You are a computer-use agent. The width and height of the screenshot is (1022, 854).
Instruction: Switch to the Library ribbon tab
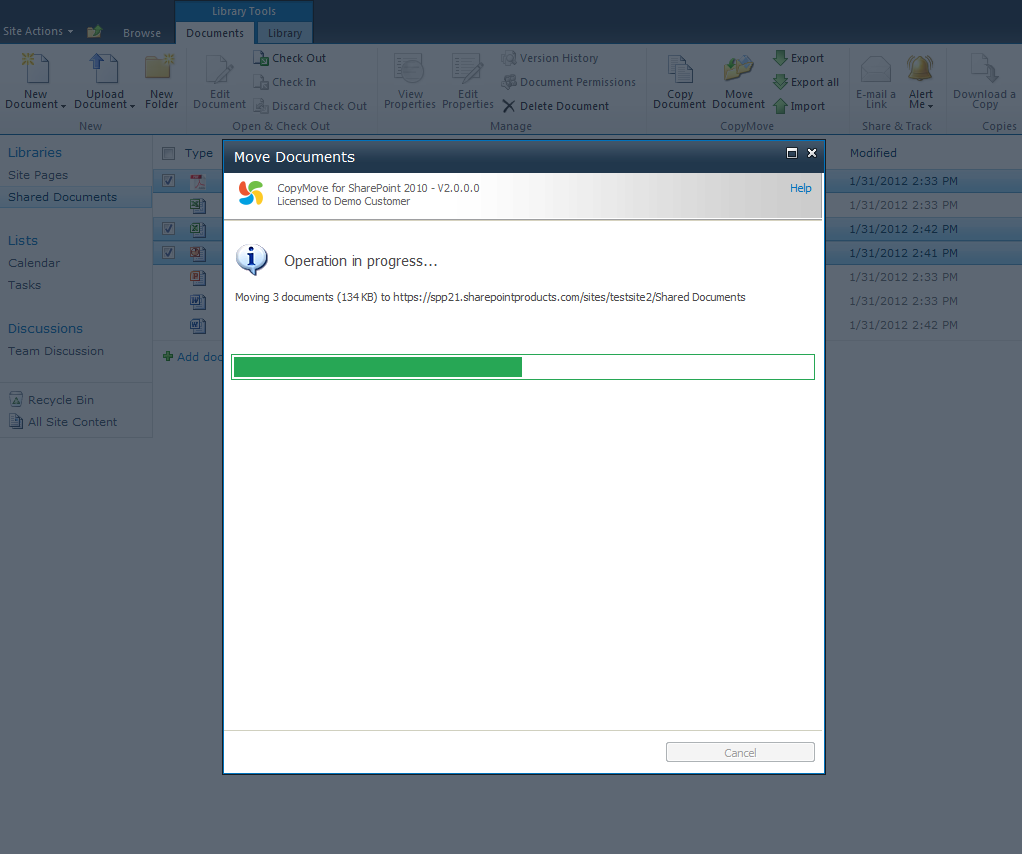(284, 33)
